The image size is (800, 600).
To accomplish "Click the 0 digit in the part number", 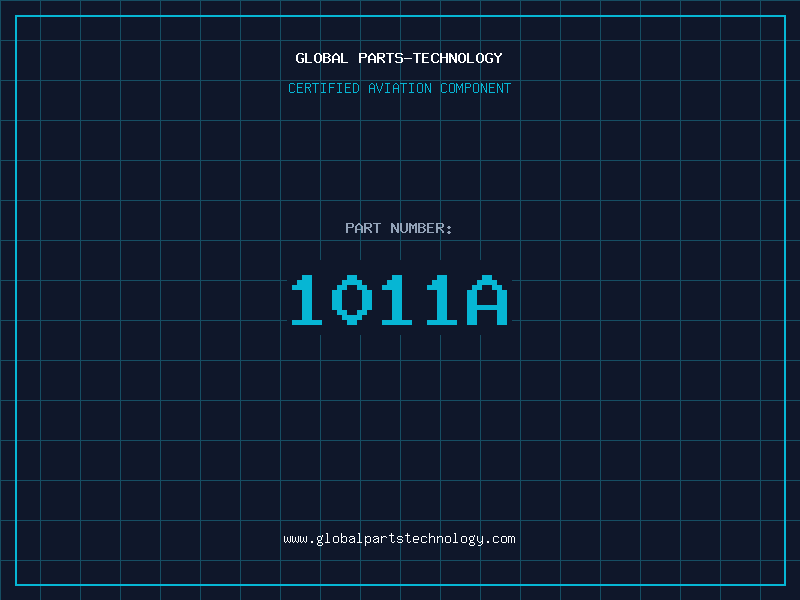I will [x=353, y=300].
